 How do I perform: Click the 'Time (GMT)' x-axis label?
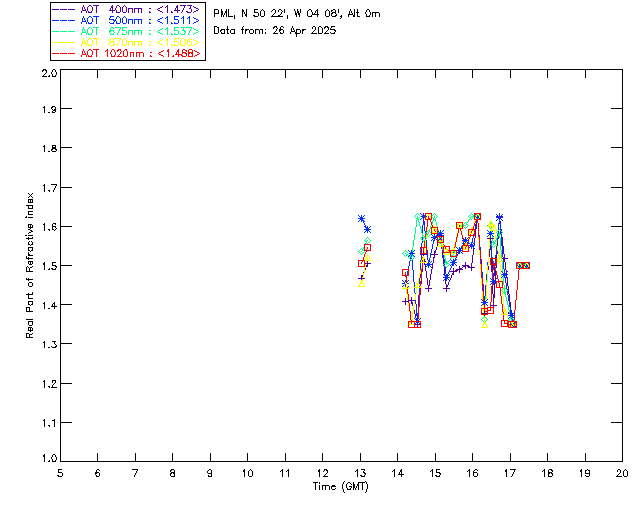[x=341, y=486]
